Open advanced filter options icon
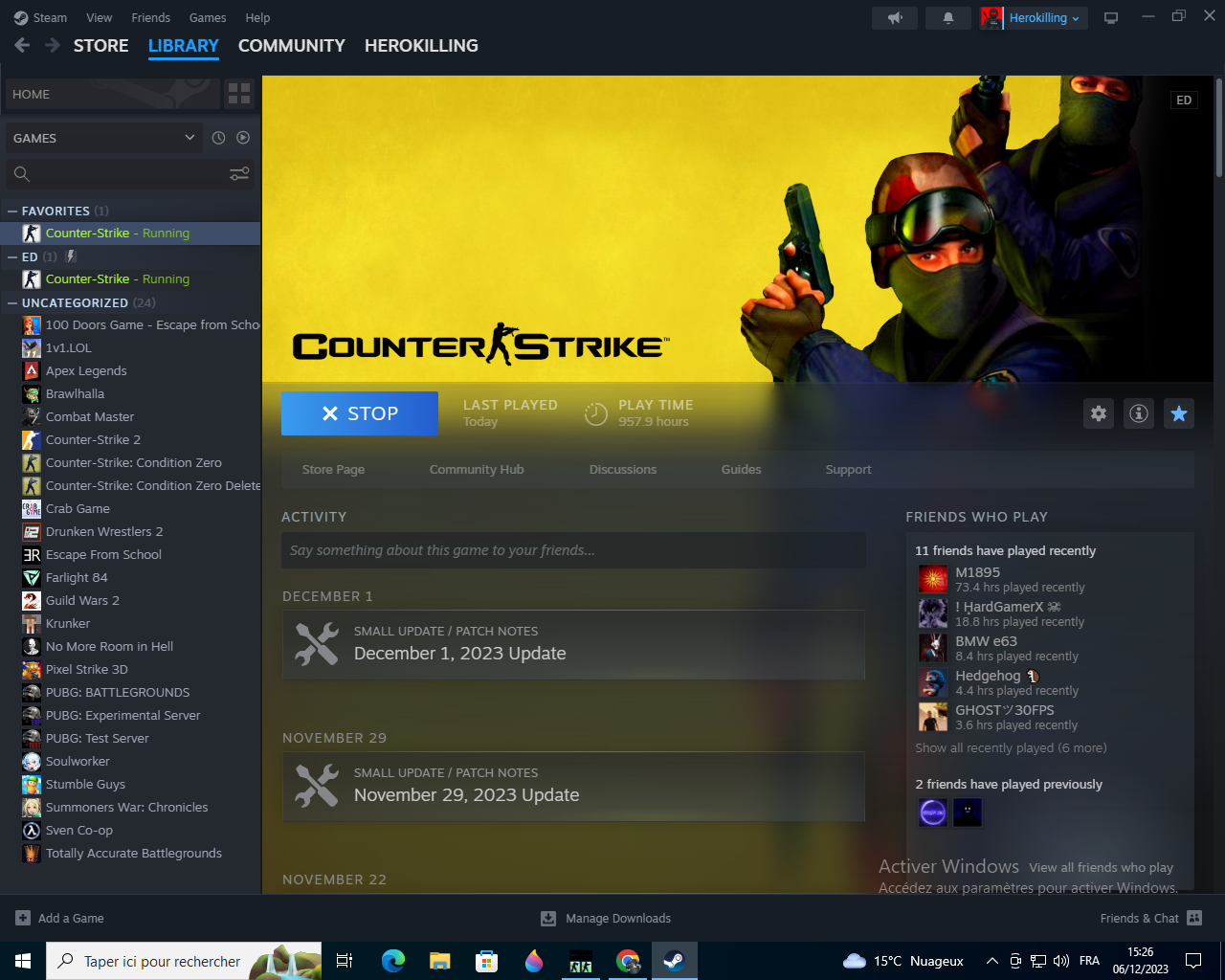This screenshot has width=1225, height=980. coord(239,173)
